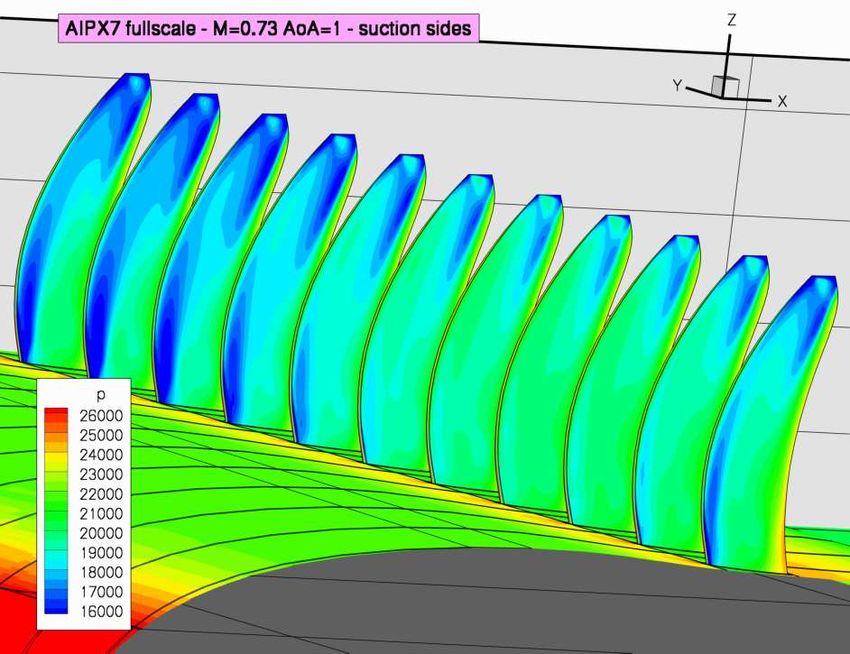Image resolution: width=850 pixels, height=654 pixels.
Task: Click the XYZ orientation axis cube
Action: 725,87
